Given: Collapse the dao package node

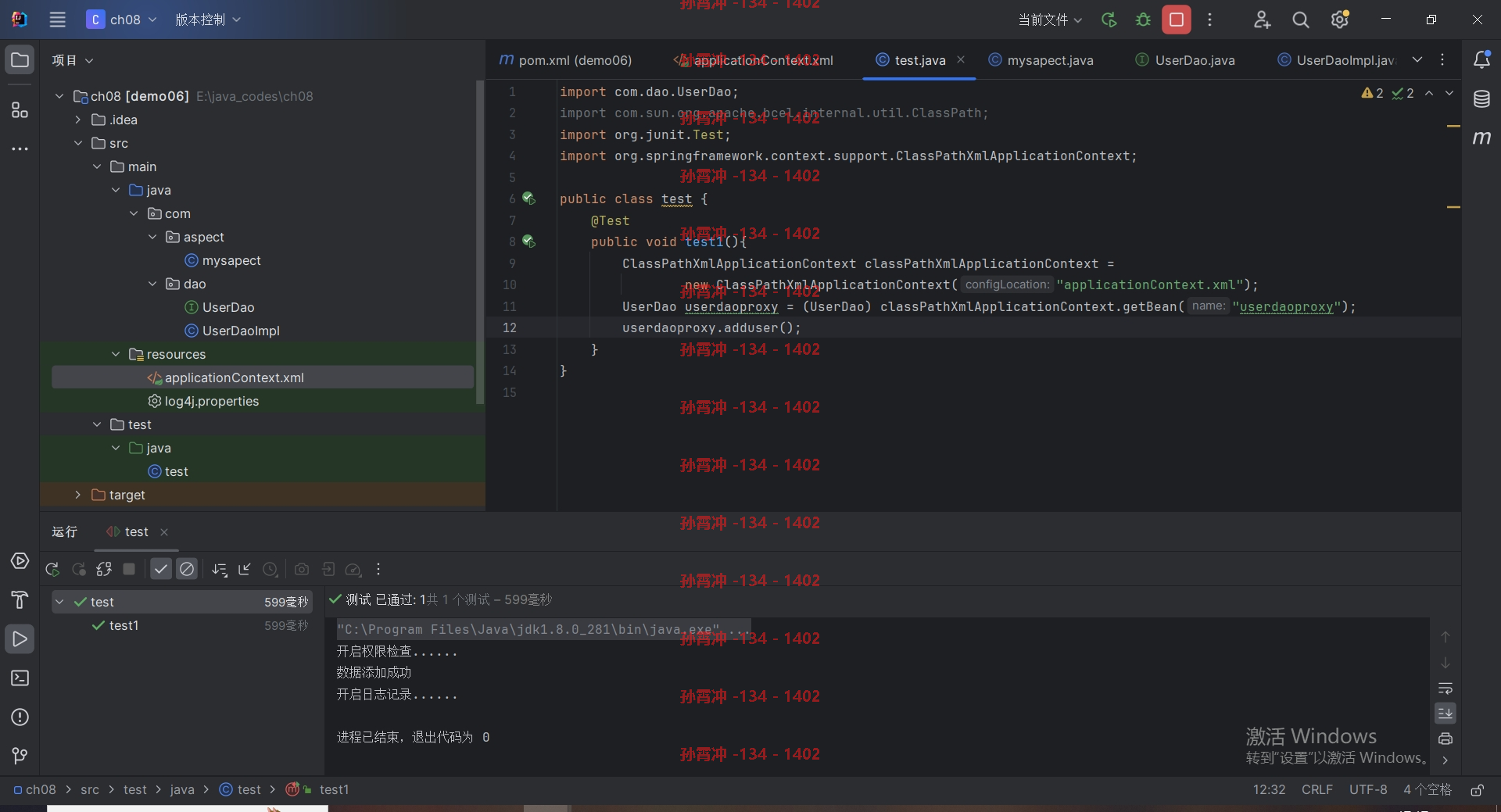Looking at the screenshot, I should pyautogui.click(x=152, y=284).
